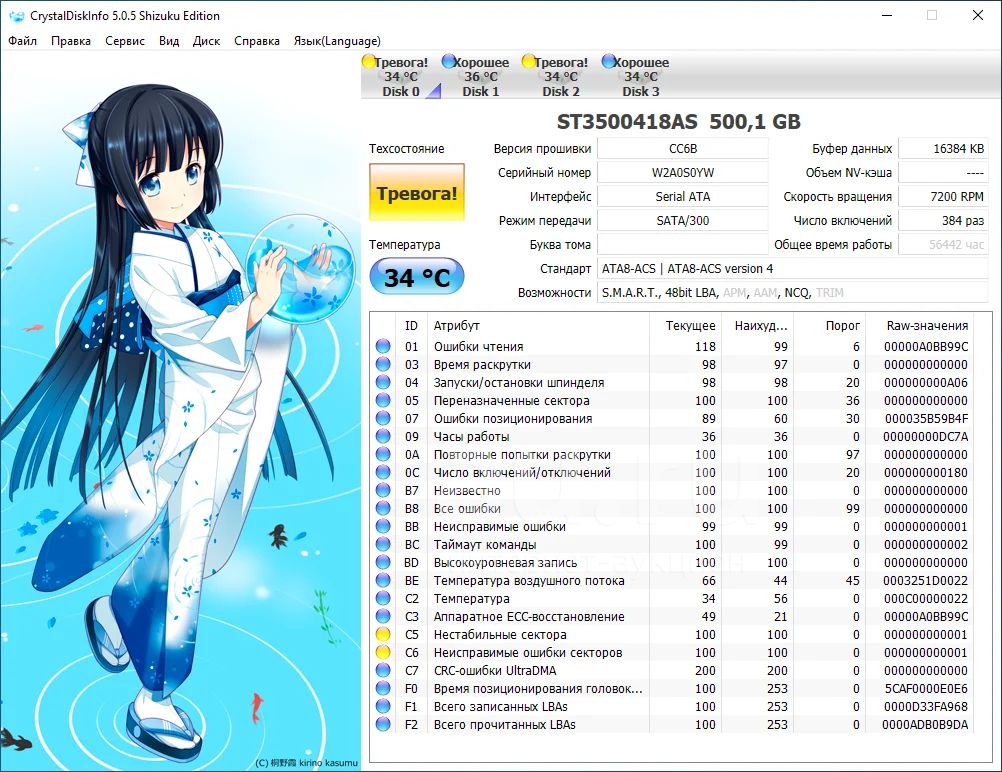The image size is (1002, 772).
Task: Click status icon for Температура воздушного потока
Action: tap(383, 580)
